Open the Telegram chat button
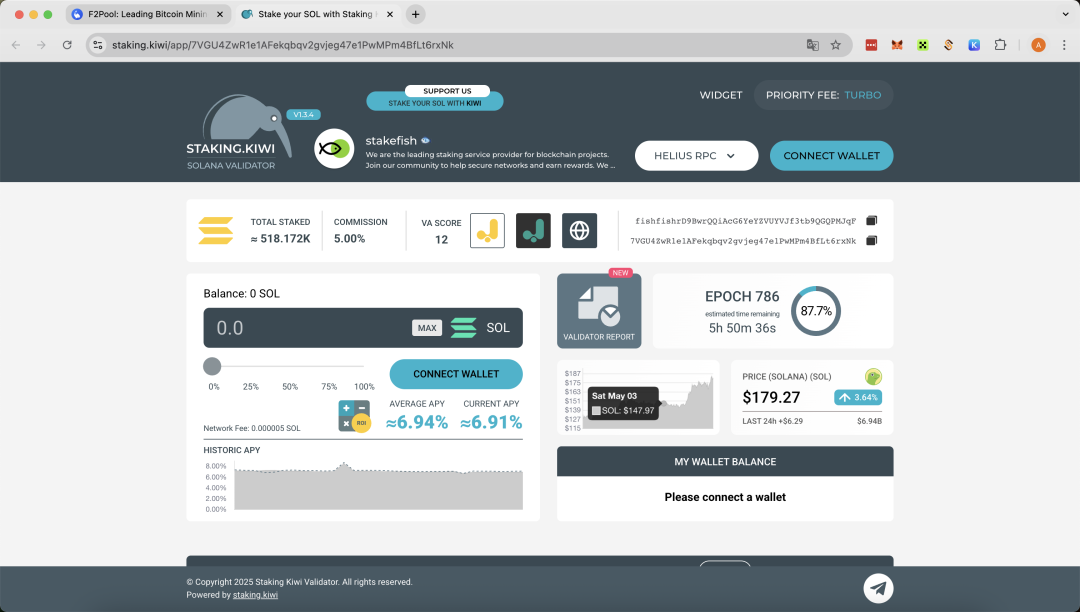 coord(878,588)
